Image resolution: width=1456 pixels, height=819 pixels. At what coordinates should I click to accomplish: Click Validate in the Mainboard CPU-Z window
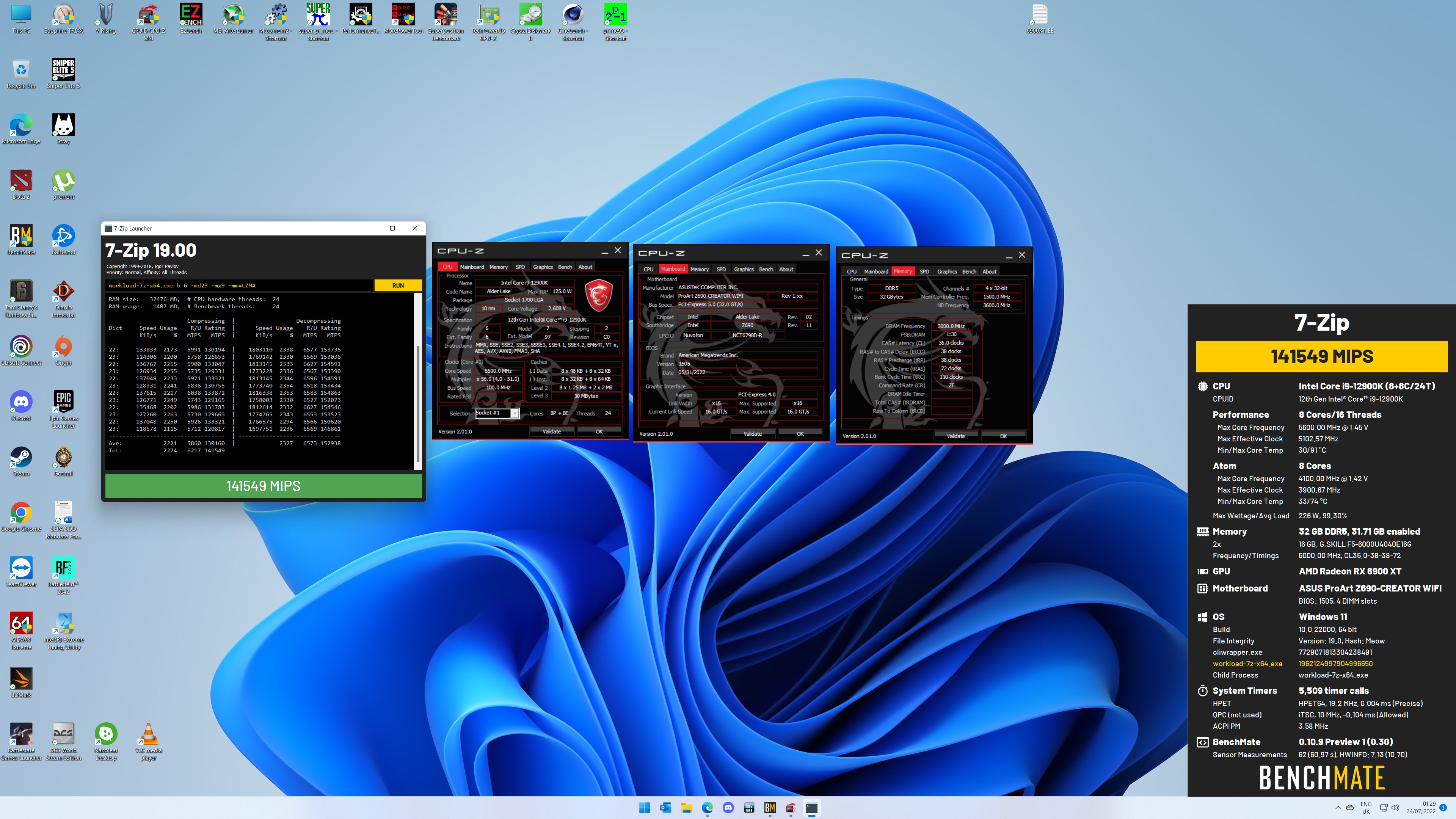pos(752,434)
